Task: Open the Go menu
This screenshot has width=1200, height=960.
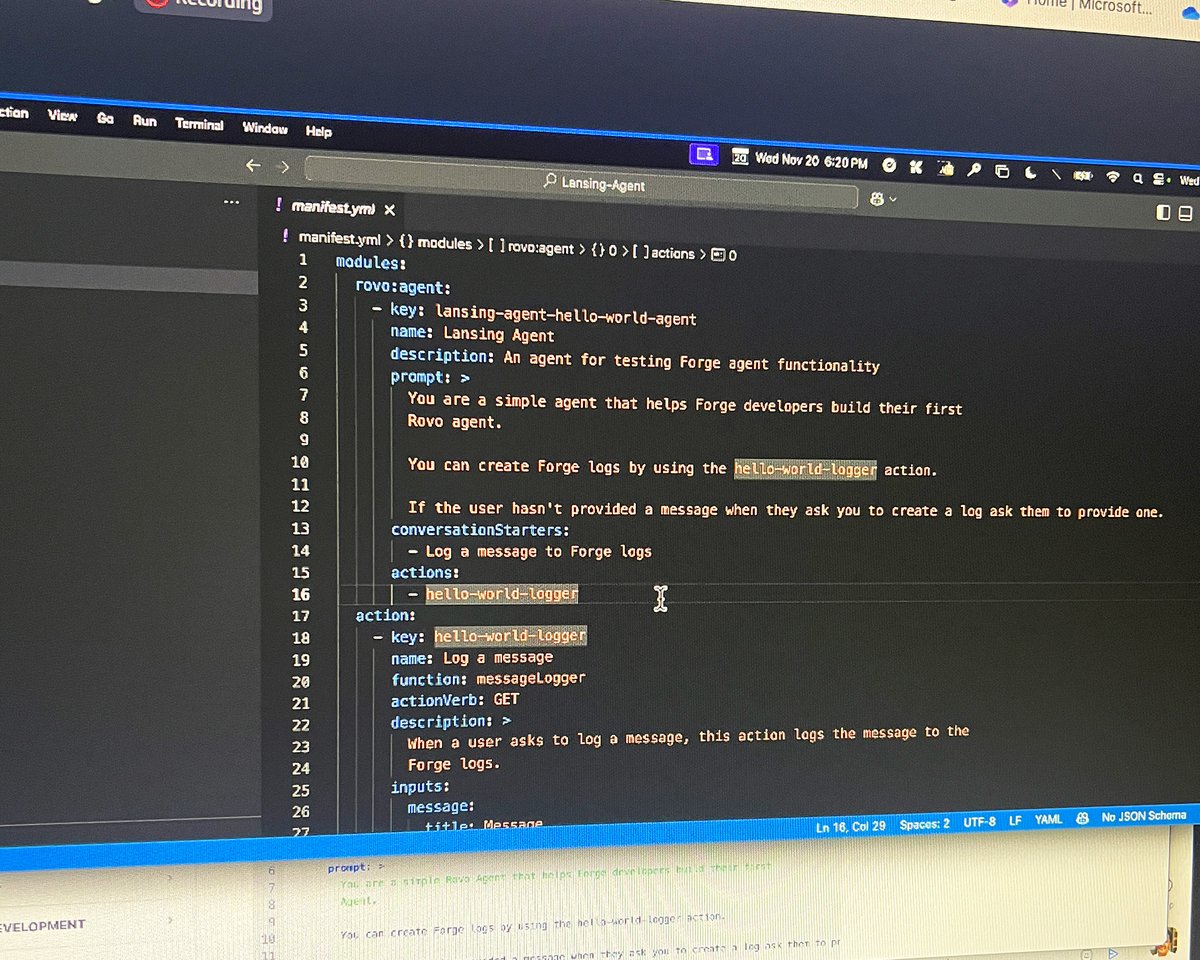Action: 105,118
